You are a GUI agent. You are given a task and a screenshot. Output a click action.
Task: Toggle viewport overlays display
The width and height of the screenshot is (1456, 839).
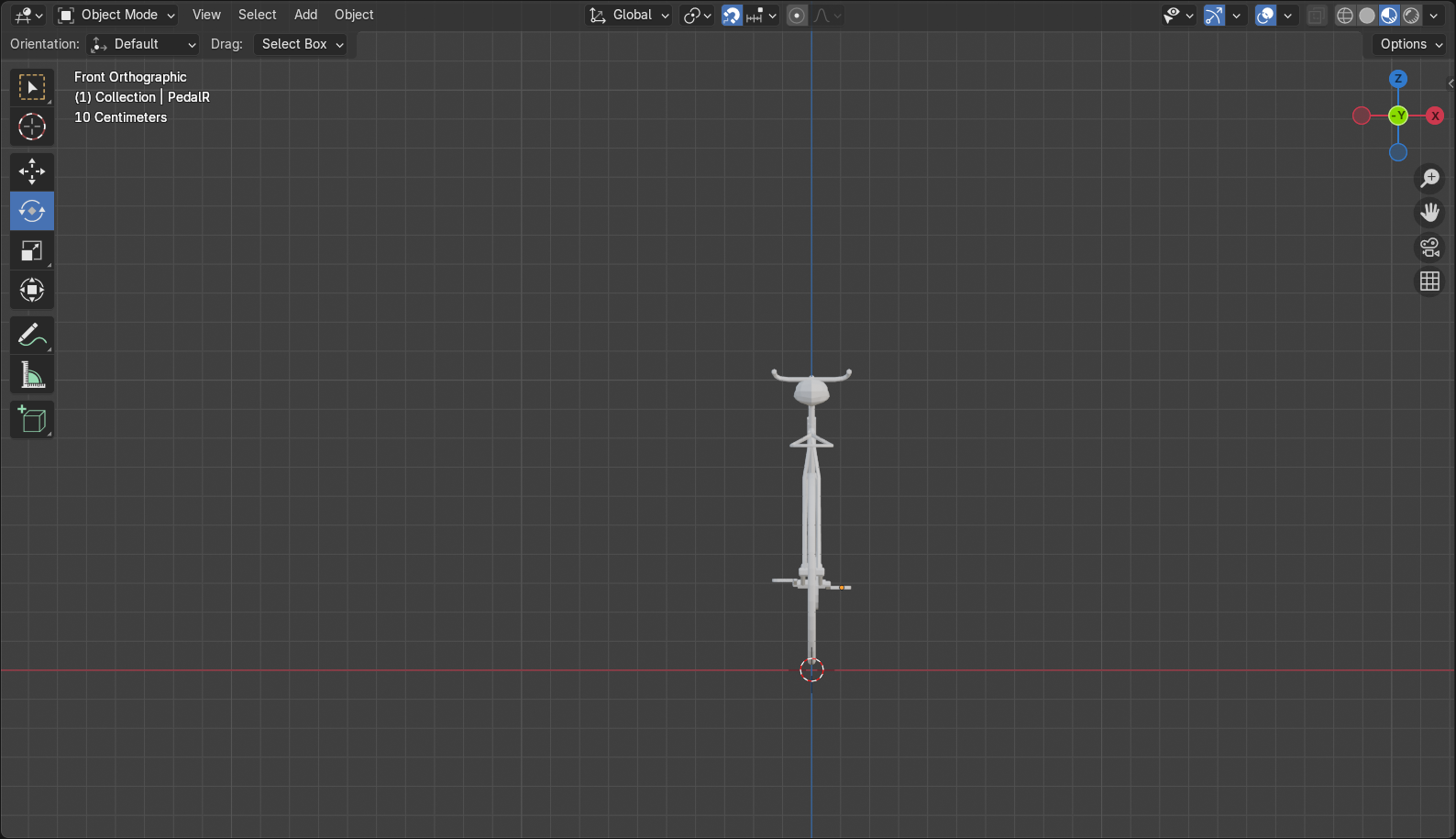pyautogui.click(x=1265, y=15)
